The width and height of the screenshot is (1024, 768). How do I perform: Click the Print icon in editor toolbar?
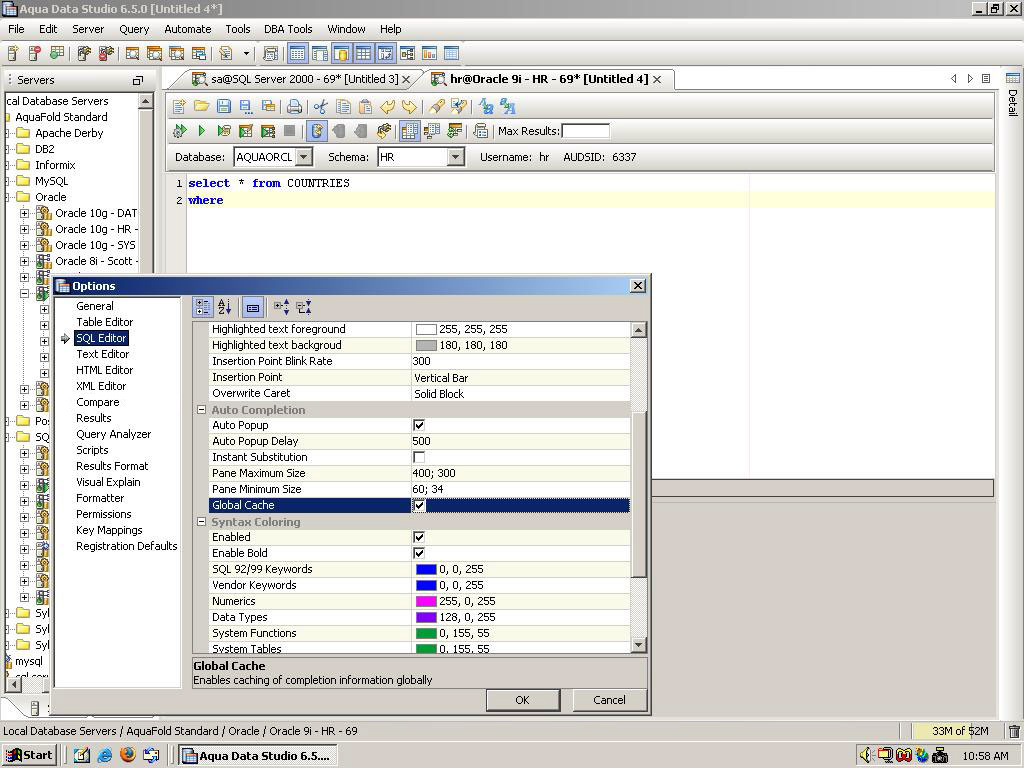click(295, 106)
